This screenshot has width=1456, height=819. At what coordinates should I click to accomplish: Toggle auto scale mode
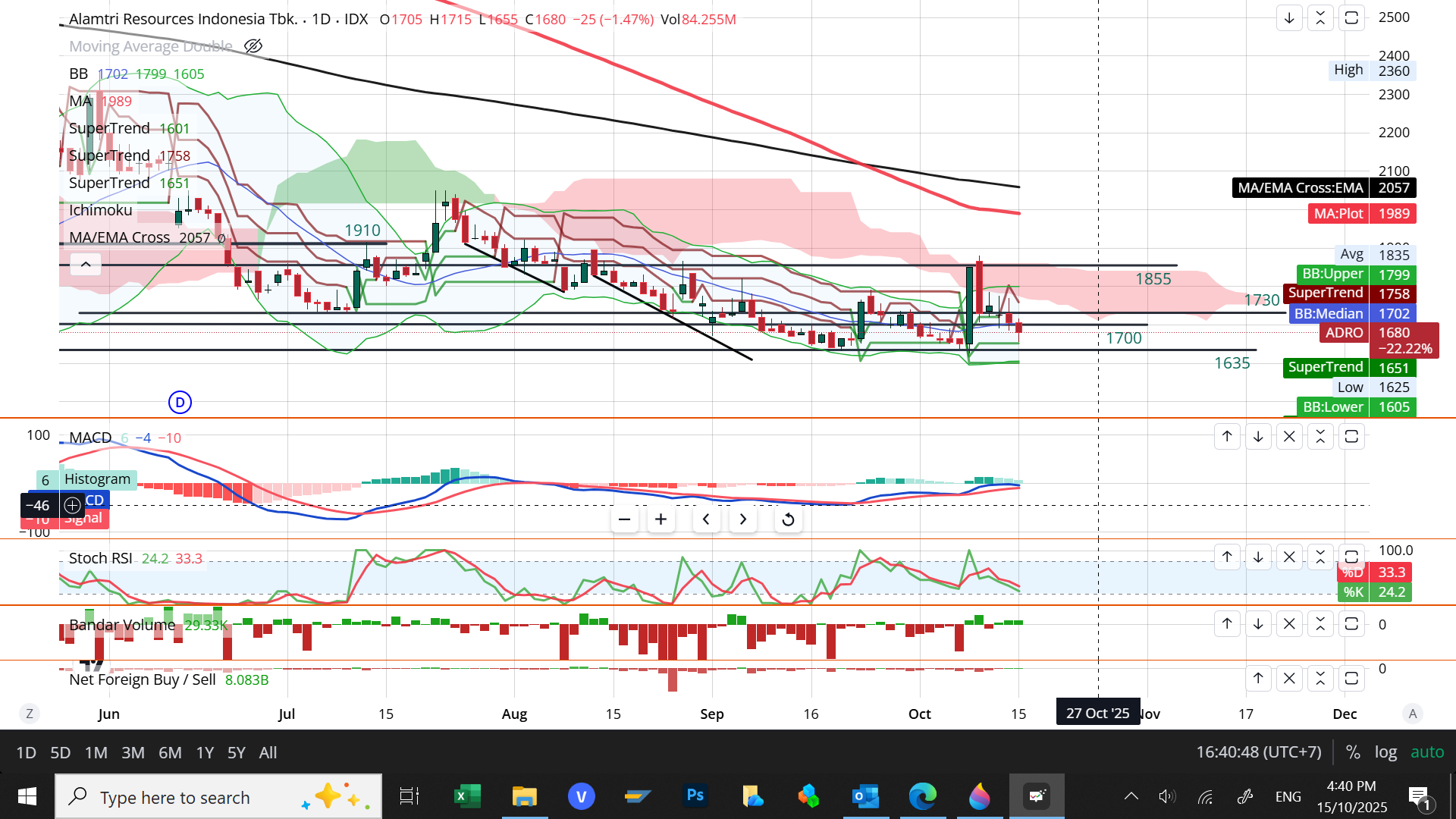click(1426, 752)
